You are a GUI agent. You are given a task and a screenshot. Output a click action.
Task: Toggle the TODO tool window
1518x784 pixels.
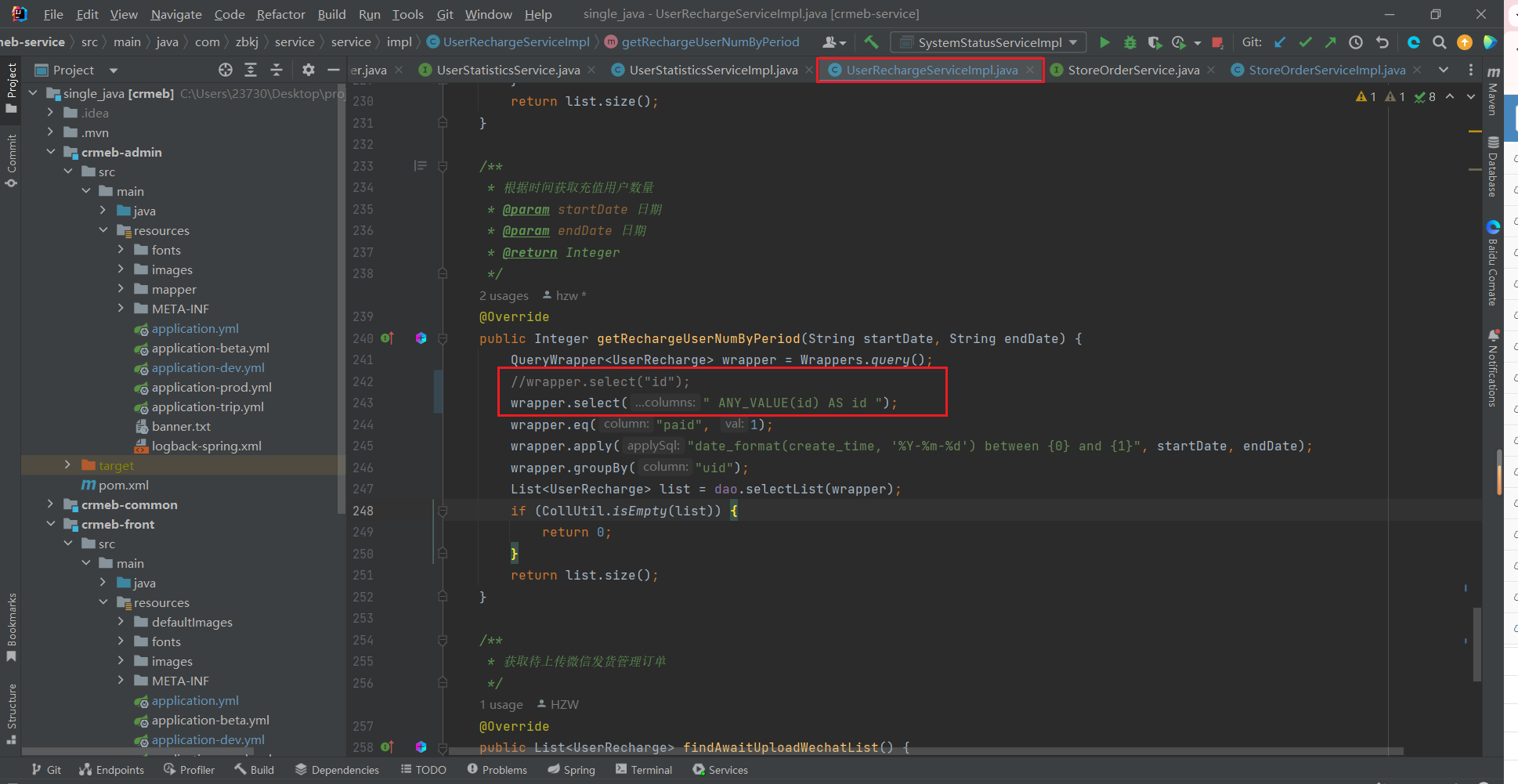(424, 770)
